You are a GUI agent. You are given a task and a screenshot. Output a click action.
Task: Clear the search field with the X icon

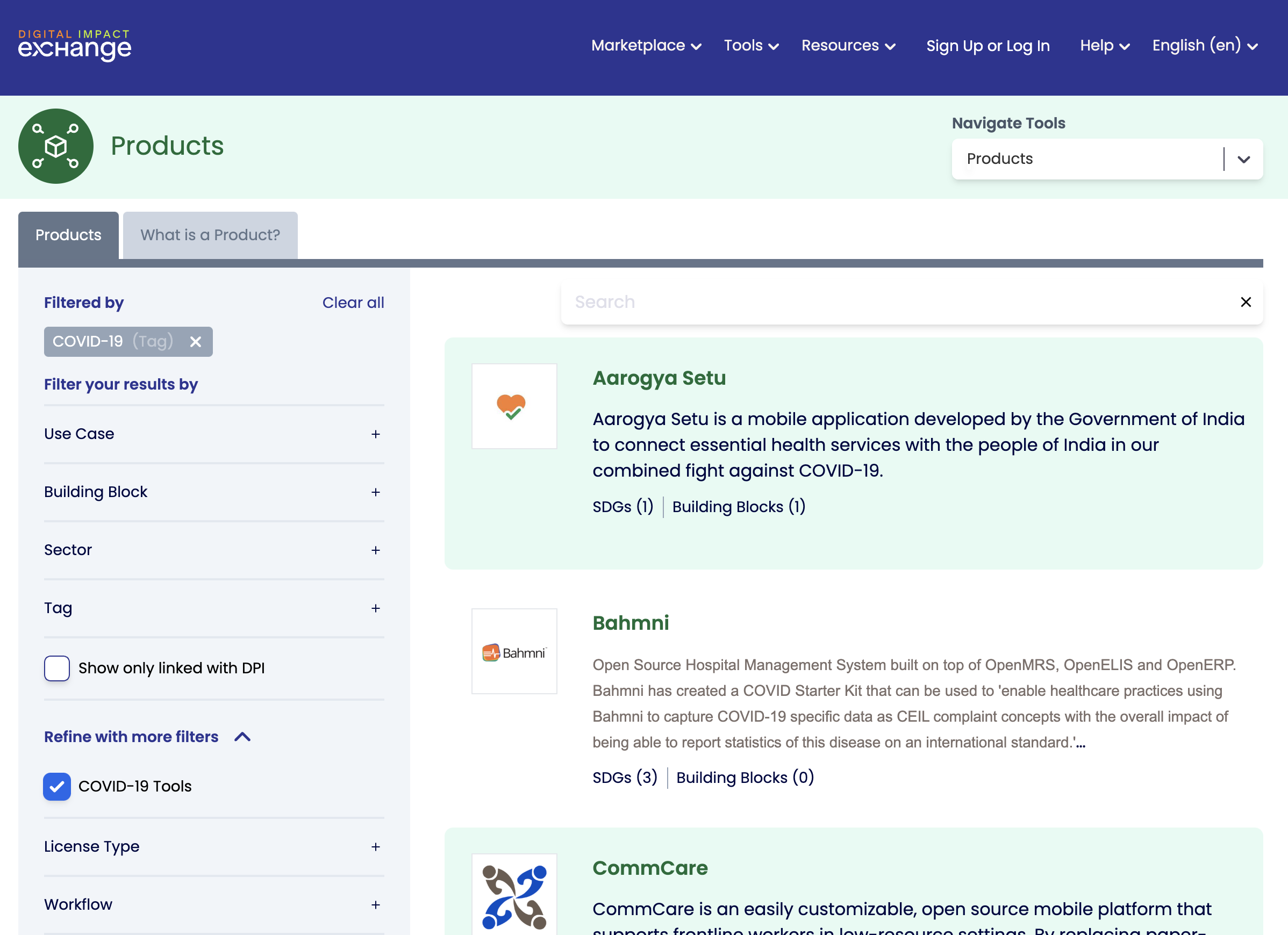[1246, 302]
